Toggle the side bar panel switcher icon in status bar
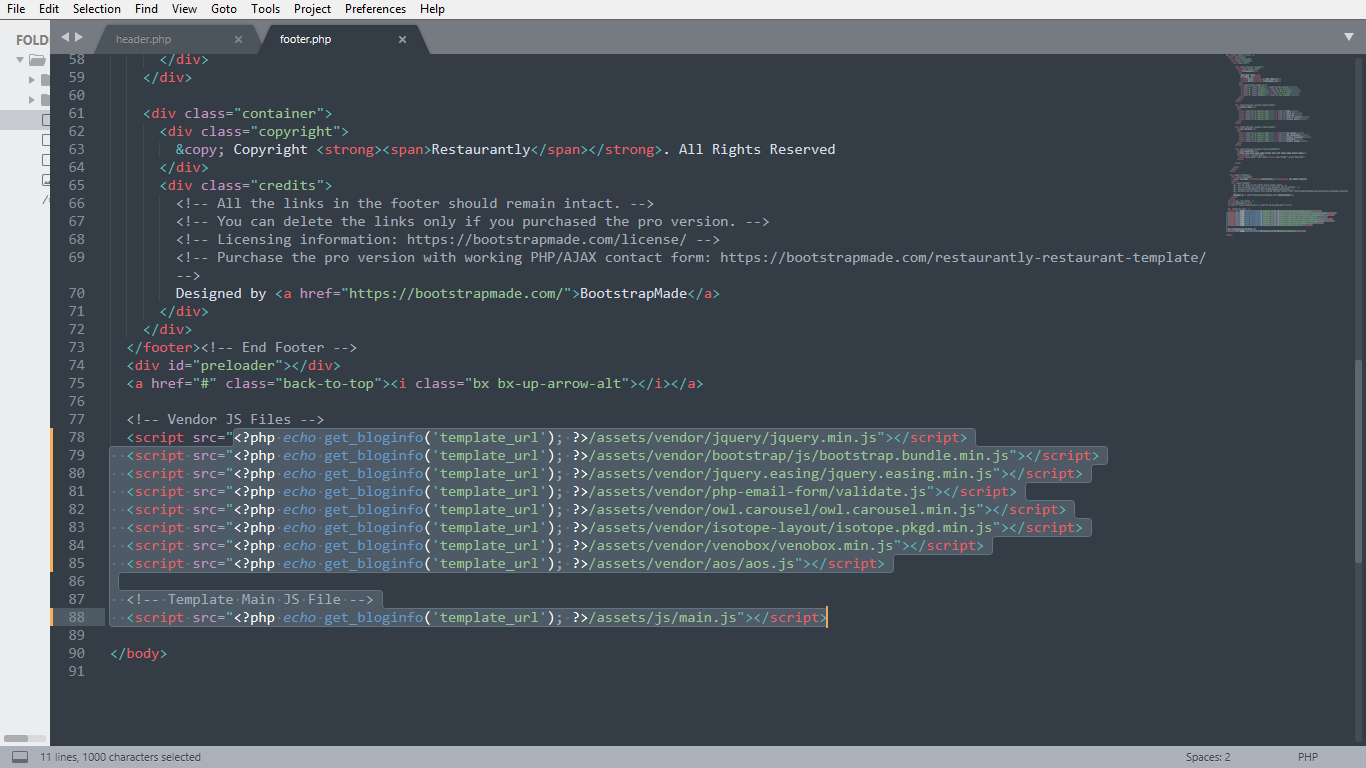 [20, 757]
